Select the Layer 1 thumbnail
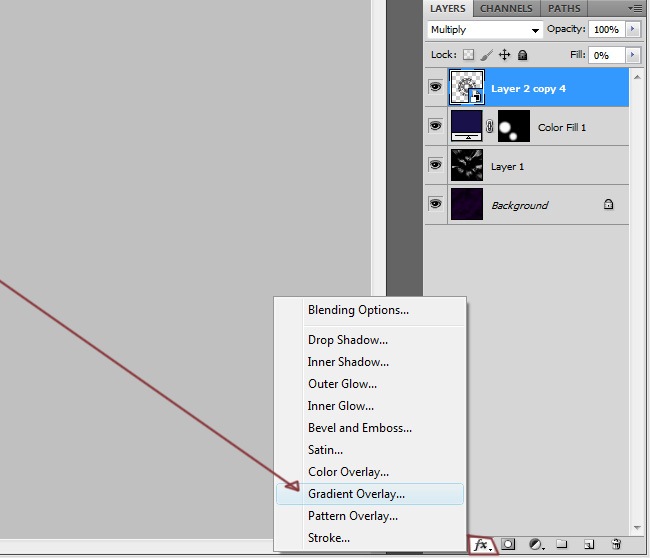This screenshot has width=650, height=558. coord(467,165)
